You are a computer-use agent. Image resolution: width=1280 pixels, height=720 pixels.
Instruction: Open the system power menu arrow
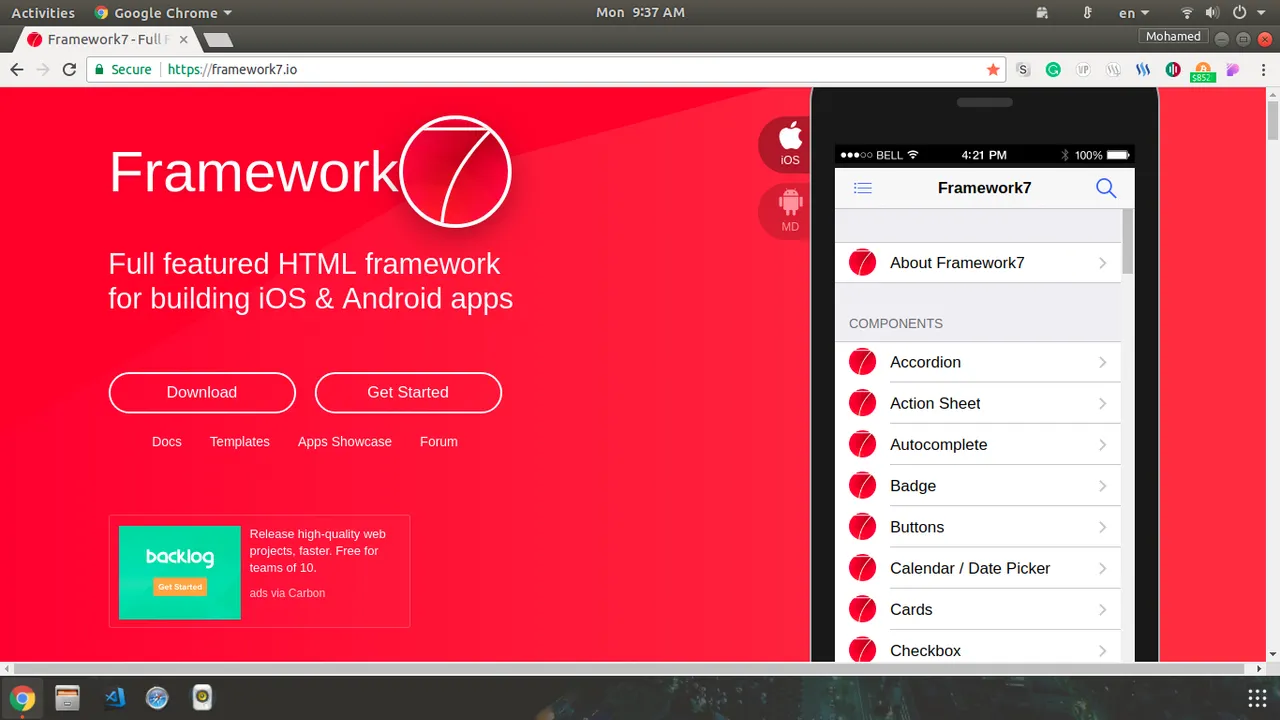pyautogui.click(x=1262, y=13)
